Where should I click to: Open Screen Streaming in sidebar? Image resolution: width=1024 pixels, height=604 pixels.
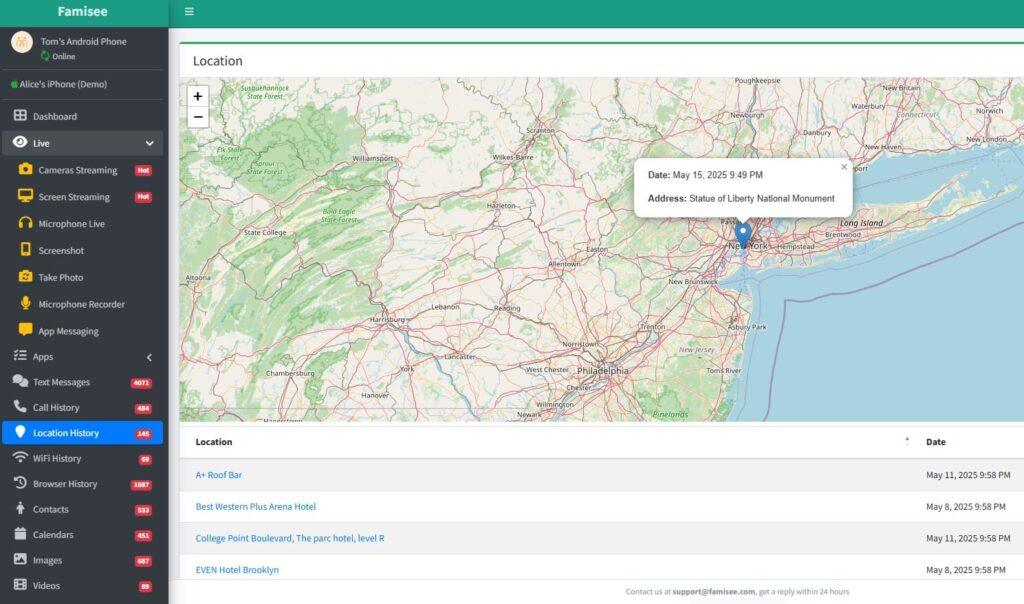(73, 197)
